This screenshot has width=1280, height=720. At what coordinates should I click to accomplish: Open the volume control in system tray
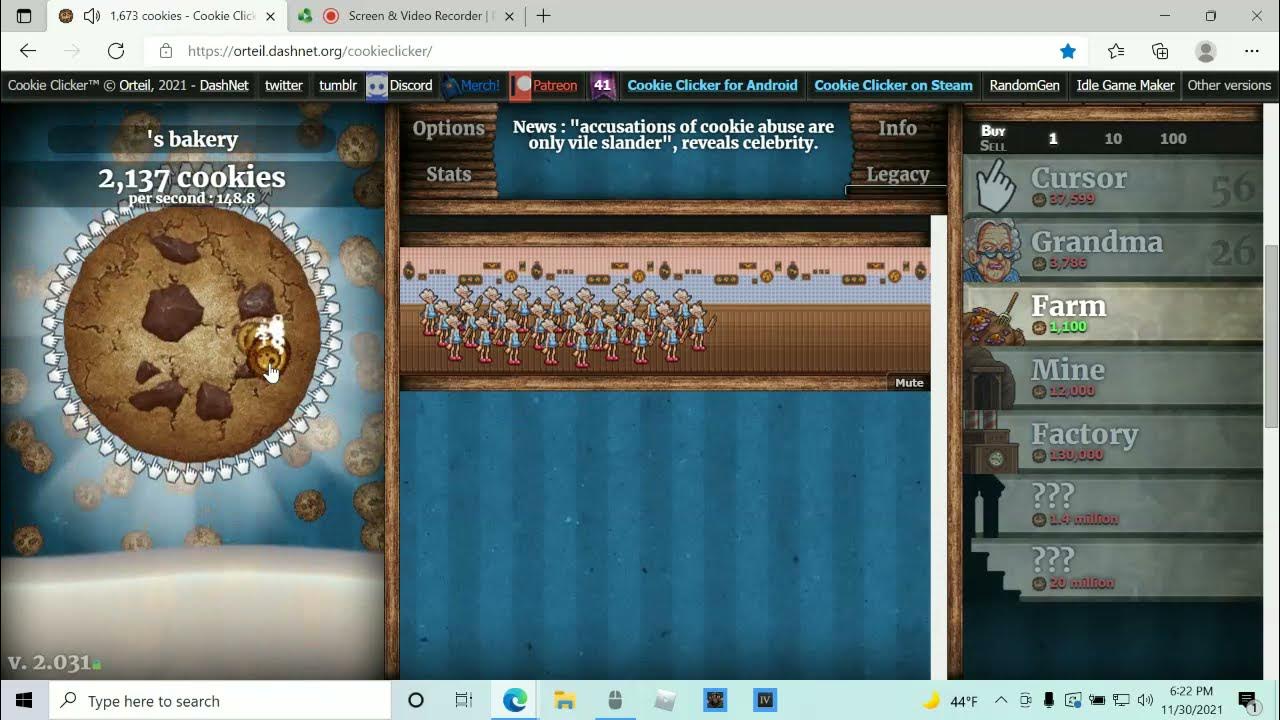pyautogui.click(x=1145, y=700)
